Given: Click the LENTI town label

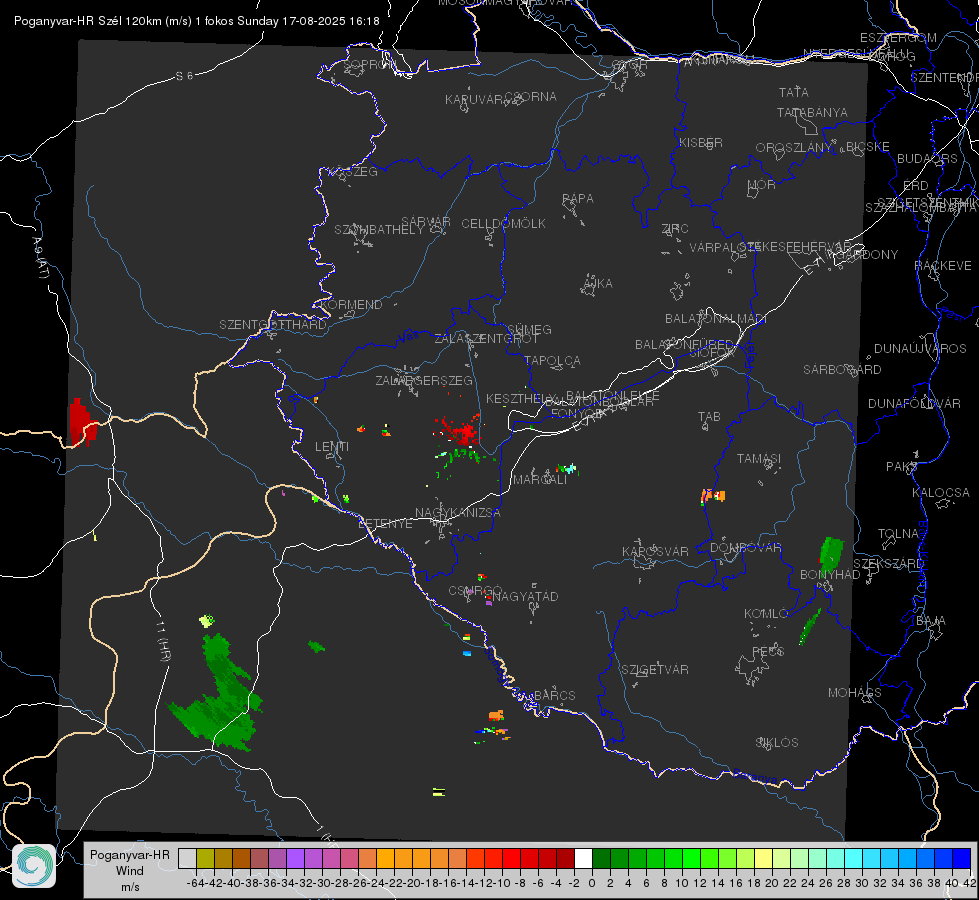Looking at the screenshot, I should (332, 447).
